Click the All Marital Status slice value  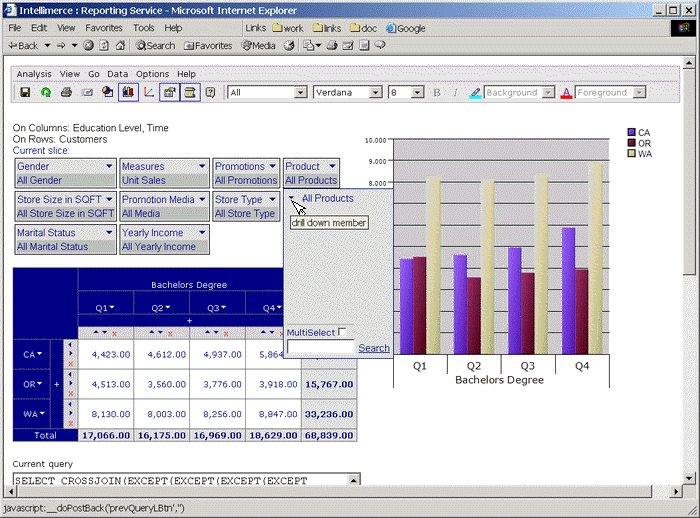[53, 246]
